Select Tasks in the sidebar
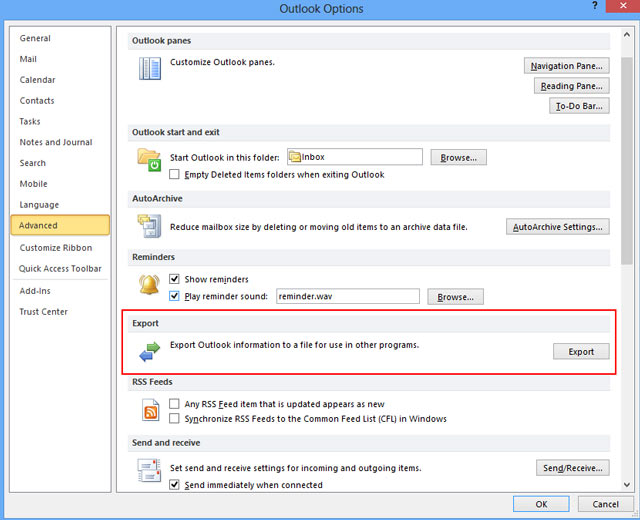The width and height of the screenshot is (640, 520). point(60,122)
